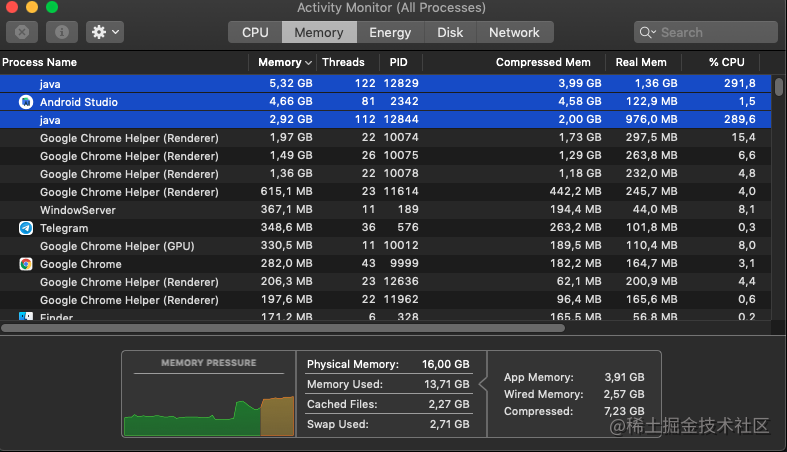Switch to the Memory tab
The image size is (787, 452).
pos(319,32)
